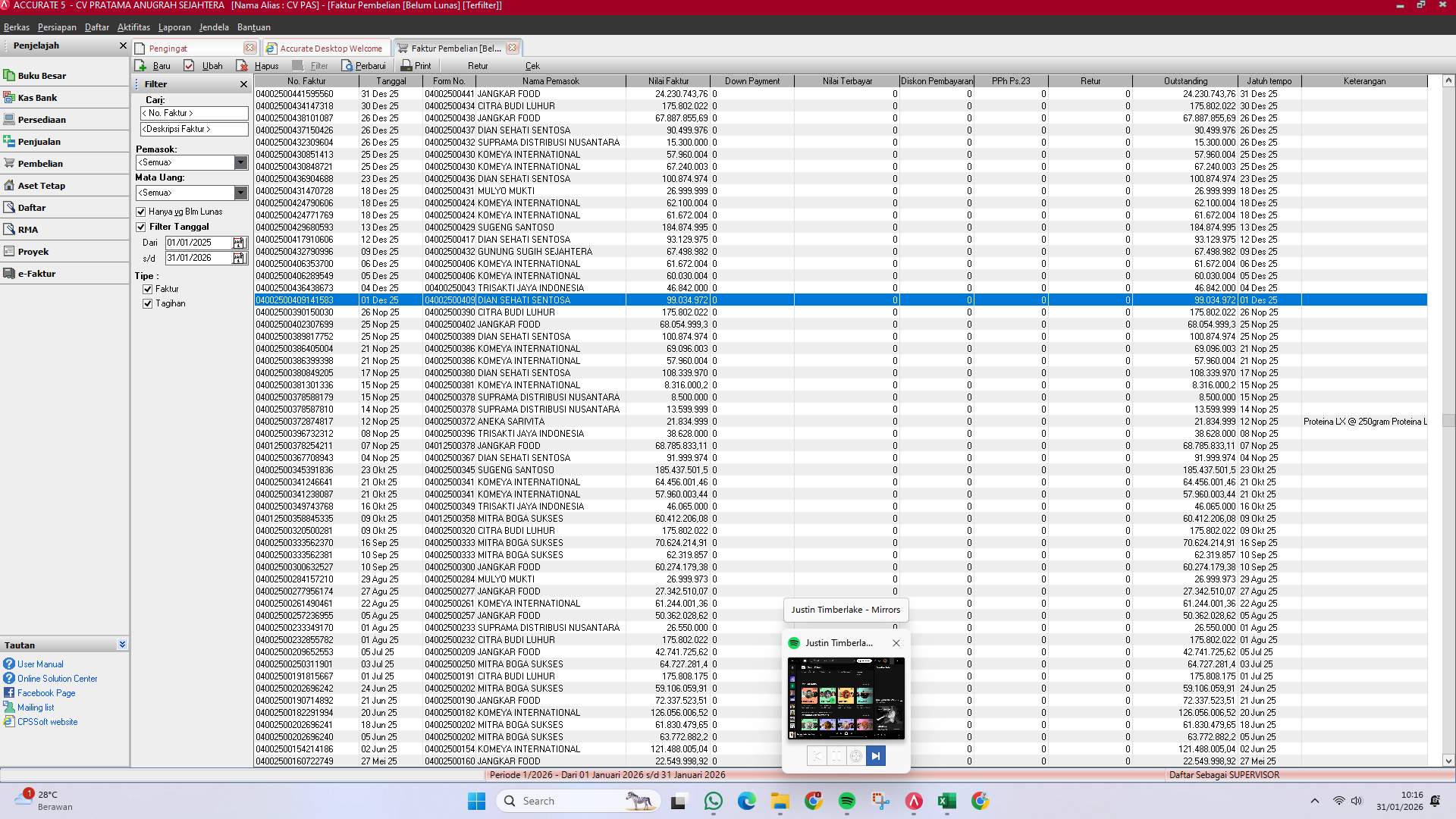Open Spotify from the taskbar
This screenshot has width=1456, height=819.
(847, 801)
